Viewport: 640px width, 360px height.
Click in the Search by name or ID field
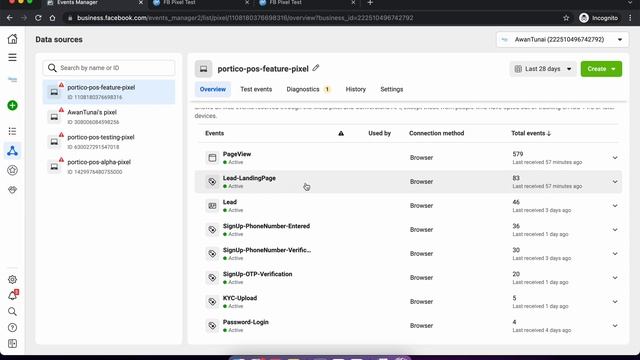(109, 68)
